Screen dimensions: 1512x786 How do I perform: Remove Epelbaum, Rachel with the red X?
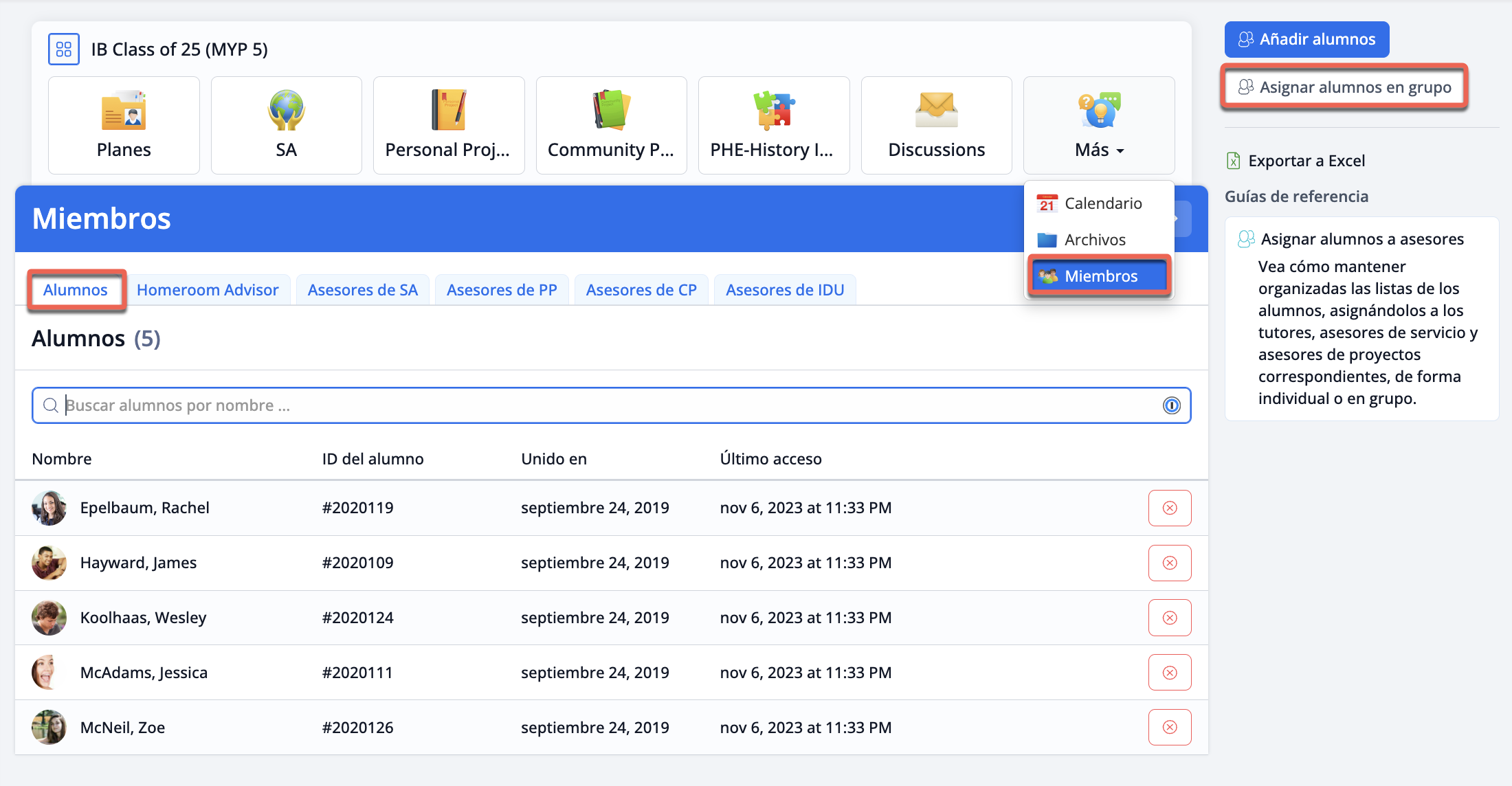pyautogui.click(x=1169, y=508)
